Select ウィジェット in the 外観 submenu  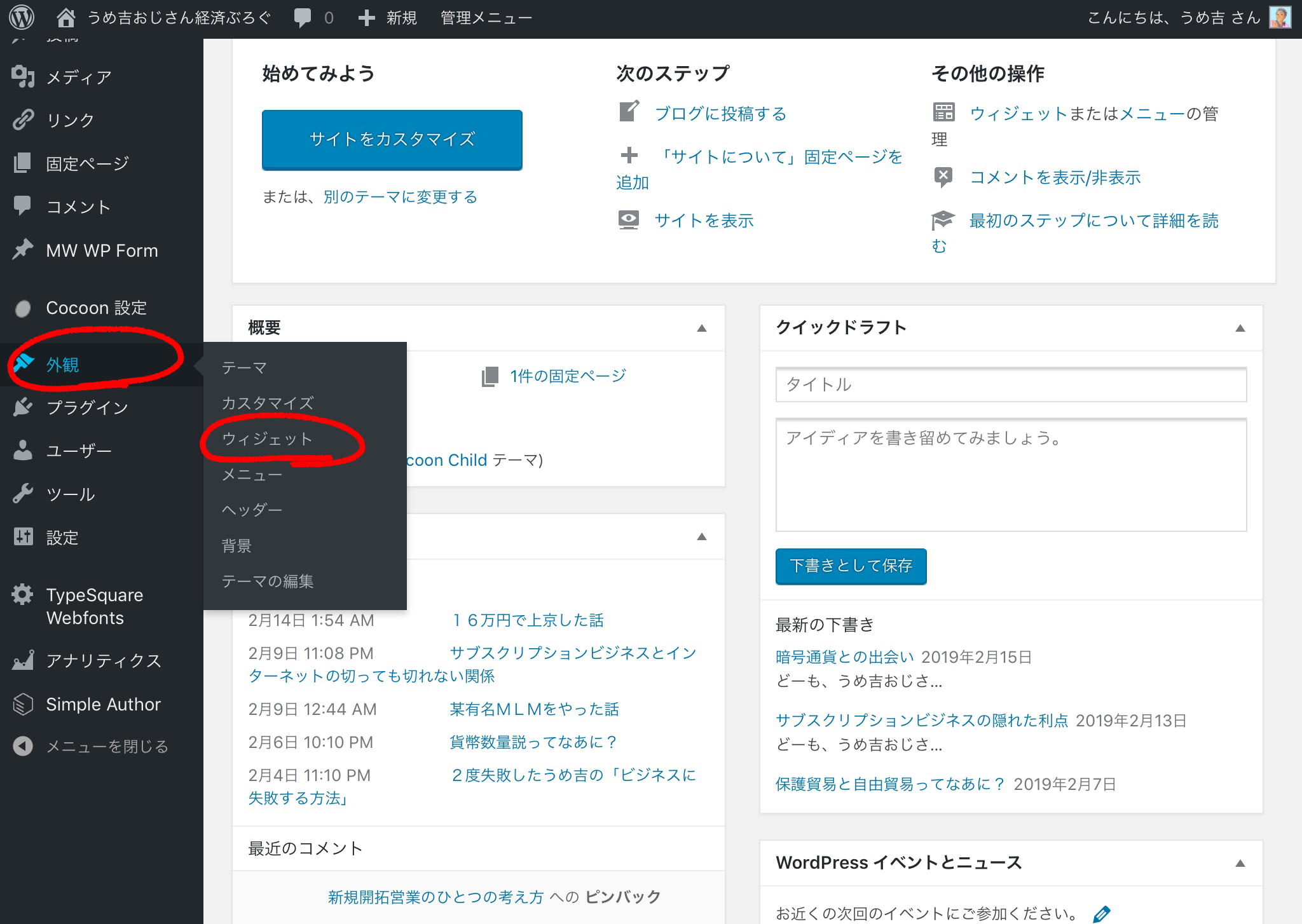[x=267, y=439]
